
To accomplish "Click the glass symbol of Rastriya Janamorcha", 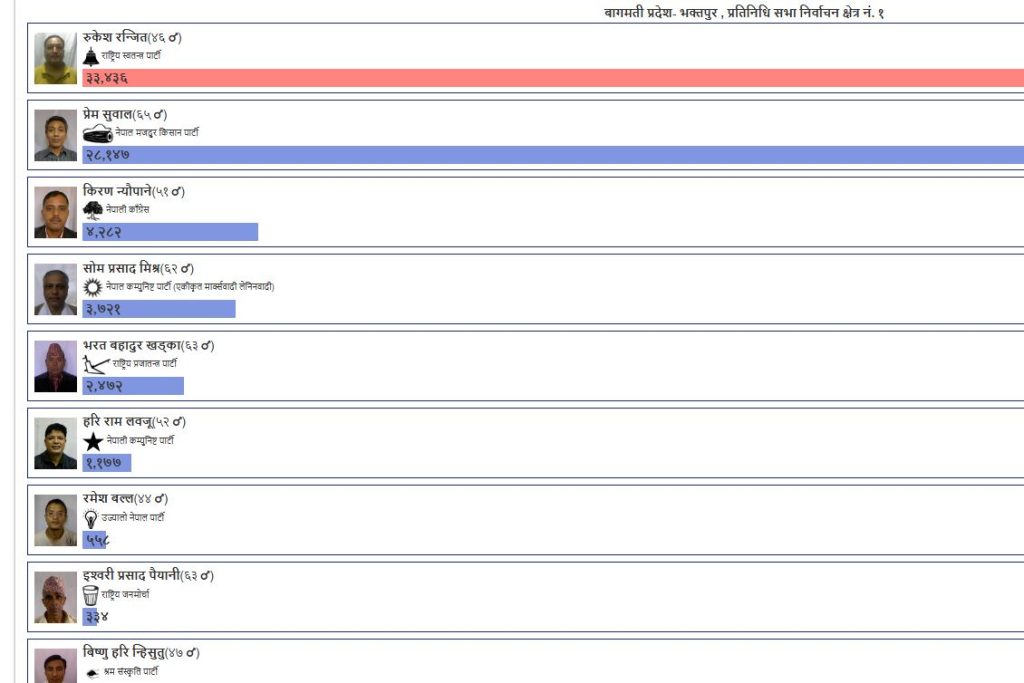I will [91, 595].
